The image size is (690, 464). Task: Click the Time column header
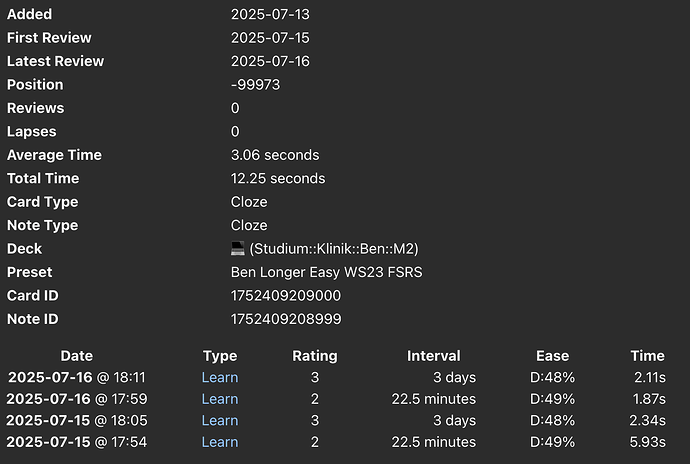(648, 356)
